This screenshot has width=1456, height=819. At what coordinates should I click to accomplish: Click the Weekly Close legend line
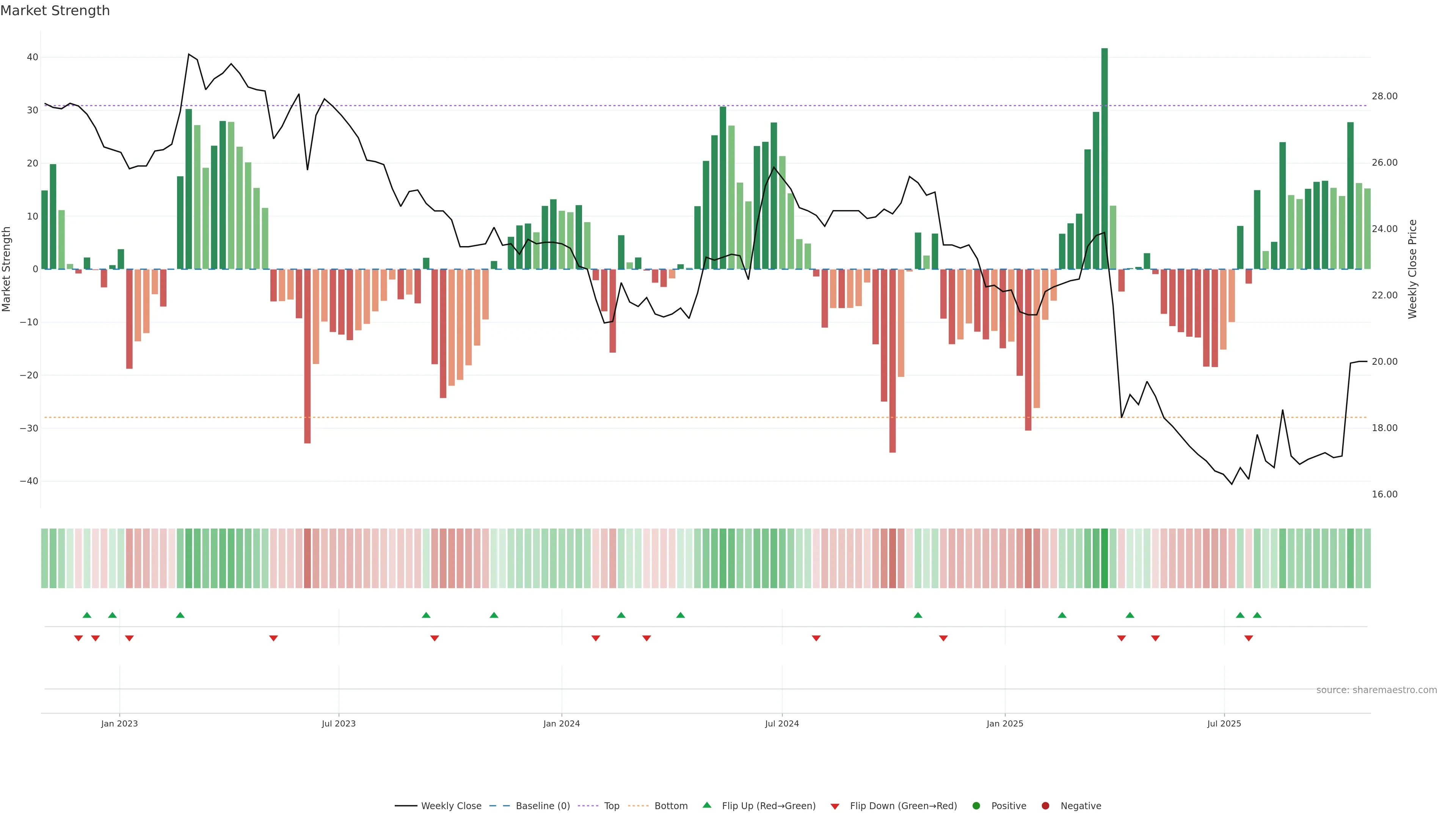pos(406,806)
